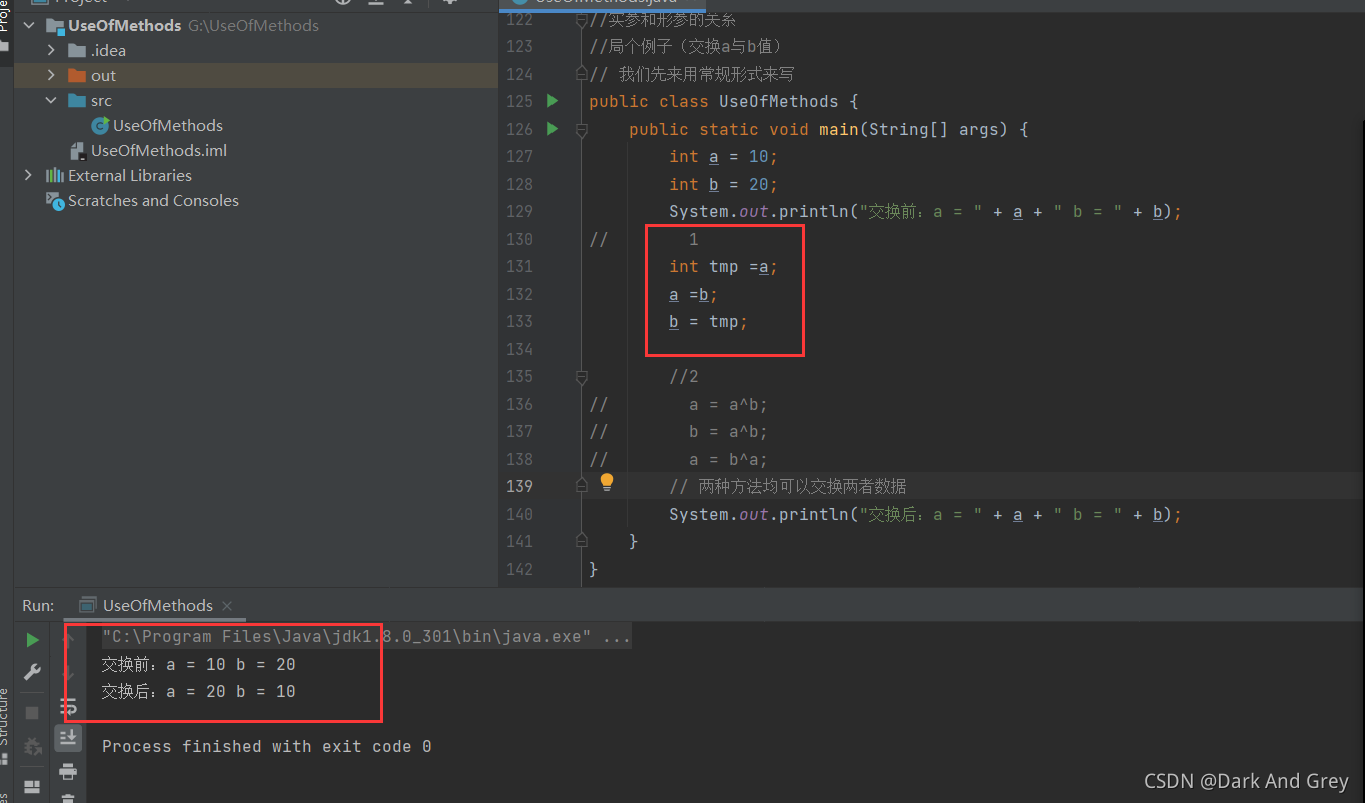Place cursor on 'int b = 20;' line
Image resolution: width=1365 pixels, height=803 pixels.
(723, 184)
